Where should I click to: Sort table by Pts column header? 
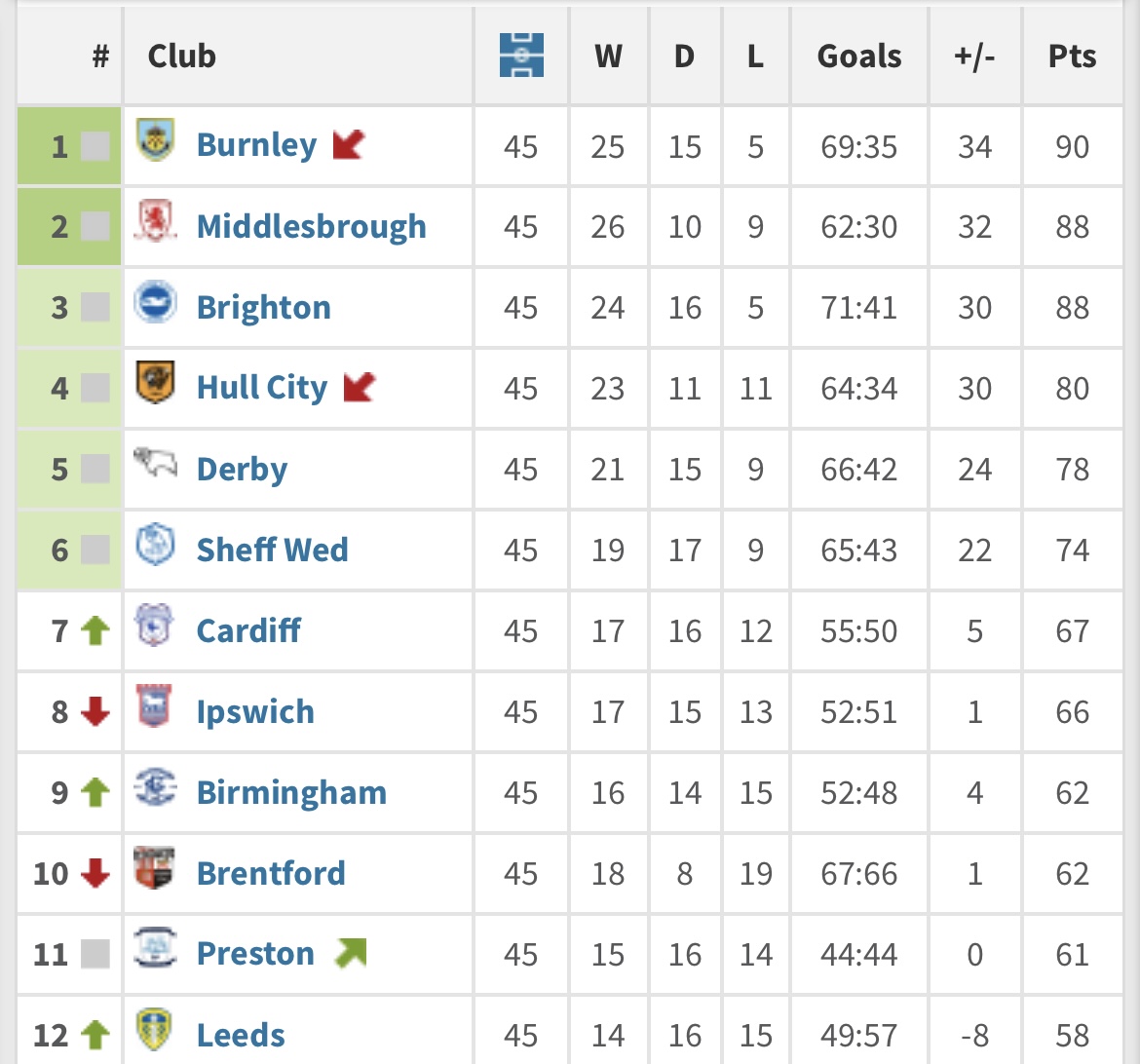click(x=1072, y=57)
